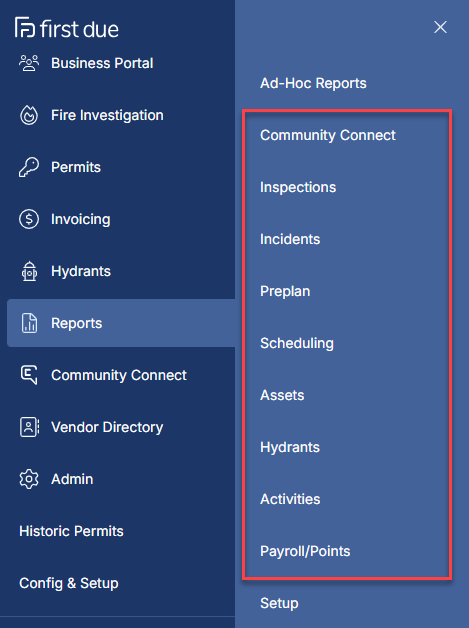This screenshot has height=628, width=469.
Task: Click the First Due logo
Action: (67, 28)
